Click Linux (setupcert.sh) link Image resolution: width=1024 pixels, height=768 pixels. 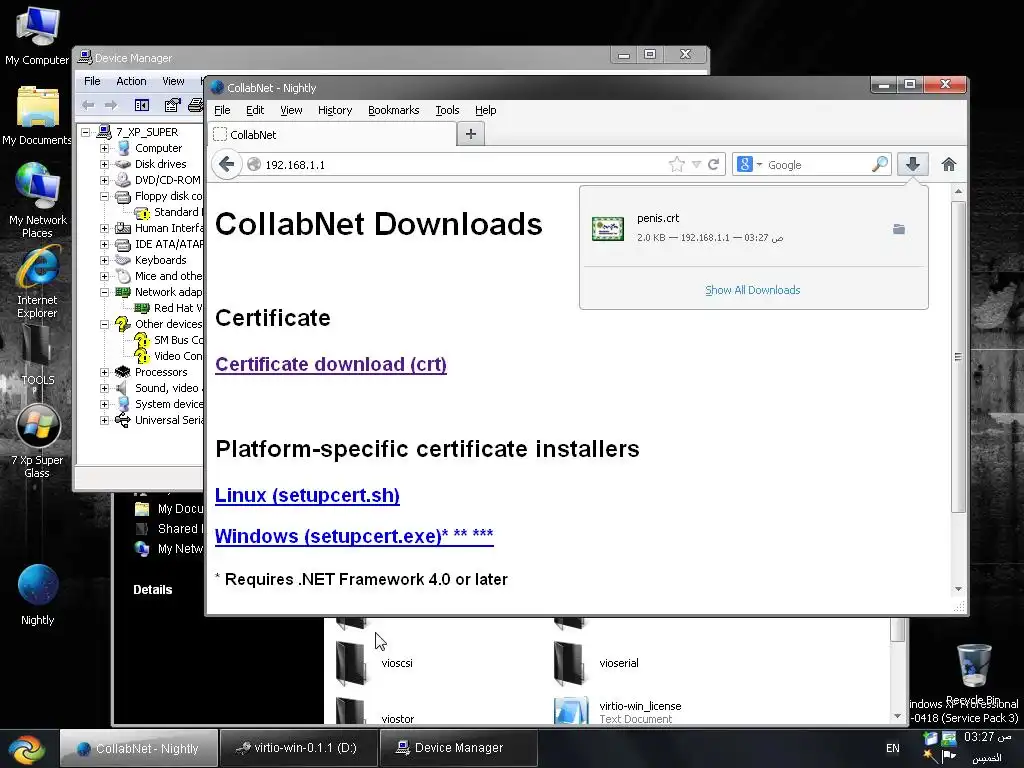pyautogui.click(x=307, y=495)
